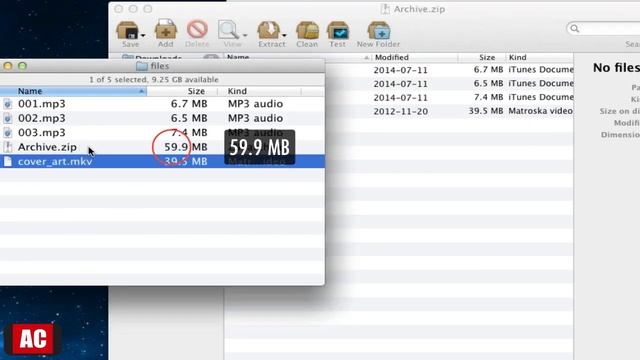Viewport: 640px width, 360px height.
Task: Open the View dropdown arrow
Action: coord(245,36)
